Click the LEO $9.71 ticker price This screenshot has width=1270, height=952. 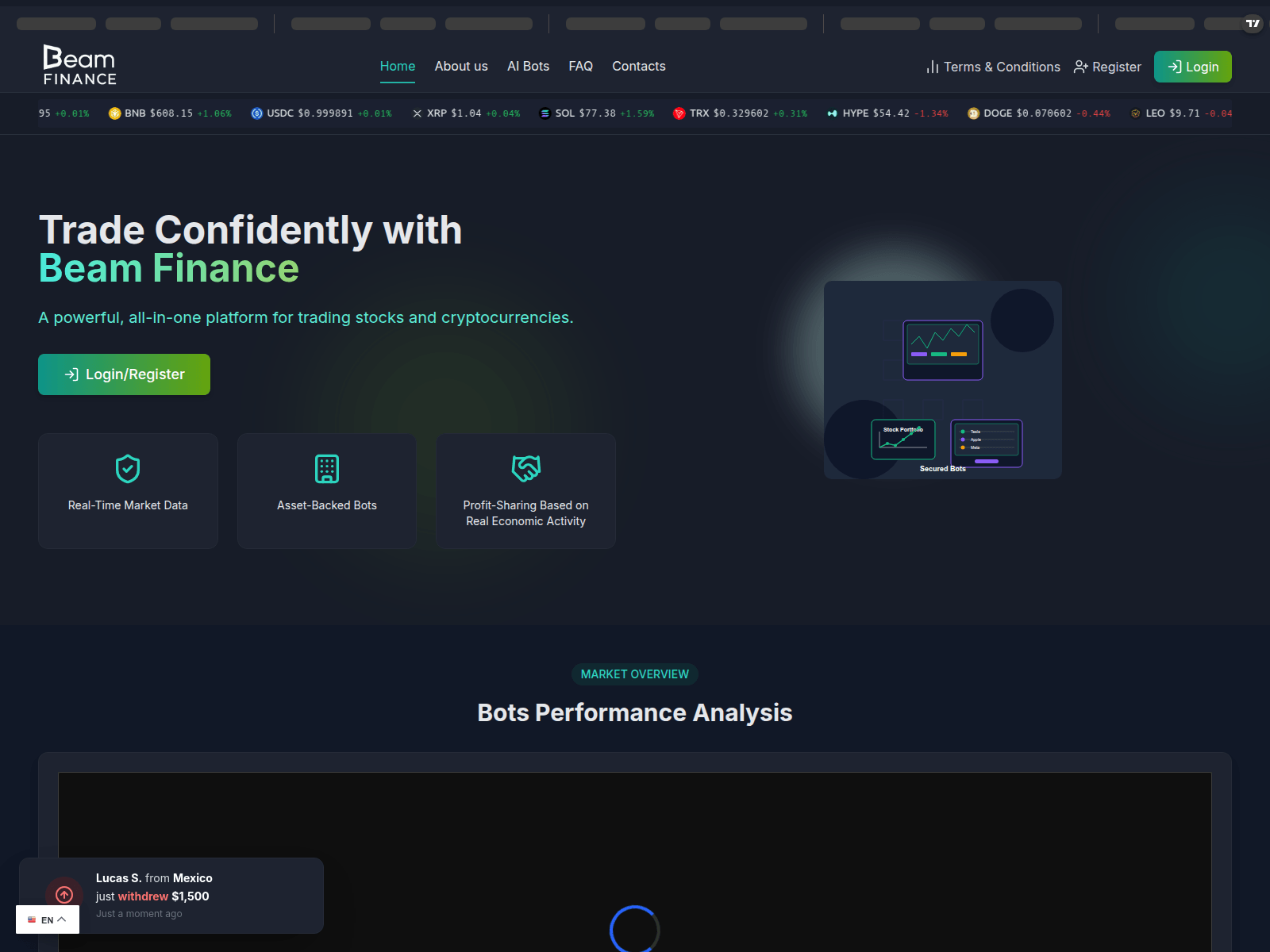tap(1184, 113)
